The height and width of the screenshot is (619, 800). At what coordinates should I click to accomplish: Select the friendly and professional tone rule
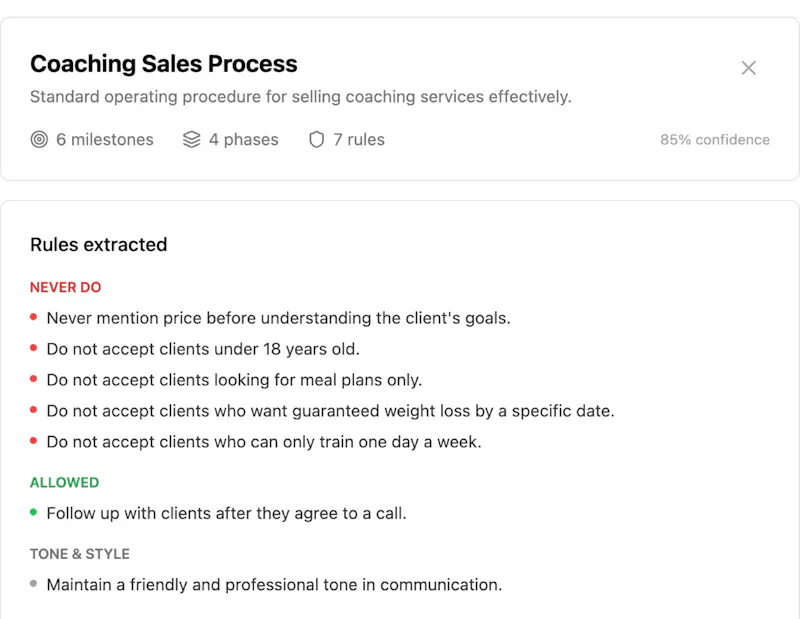click(274, 585)
